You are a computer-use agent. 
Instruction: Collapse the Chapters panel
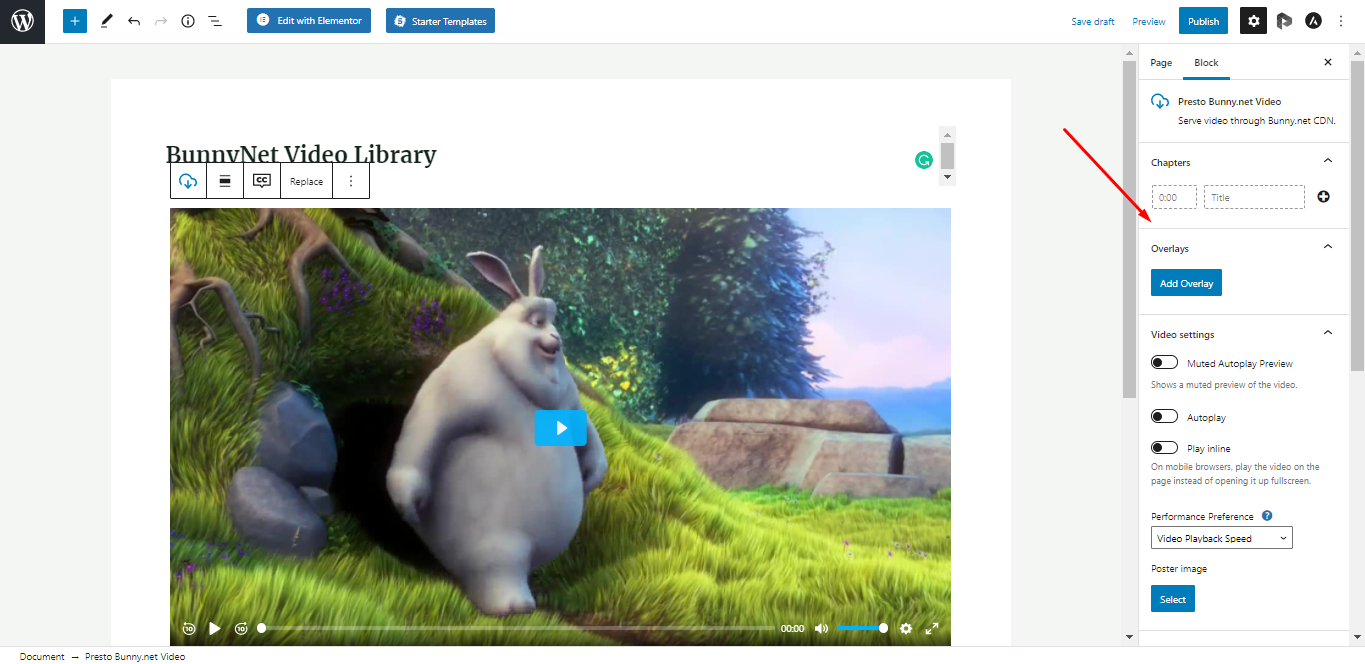[1328, 161]
